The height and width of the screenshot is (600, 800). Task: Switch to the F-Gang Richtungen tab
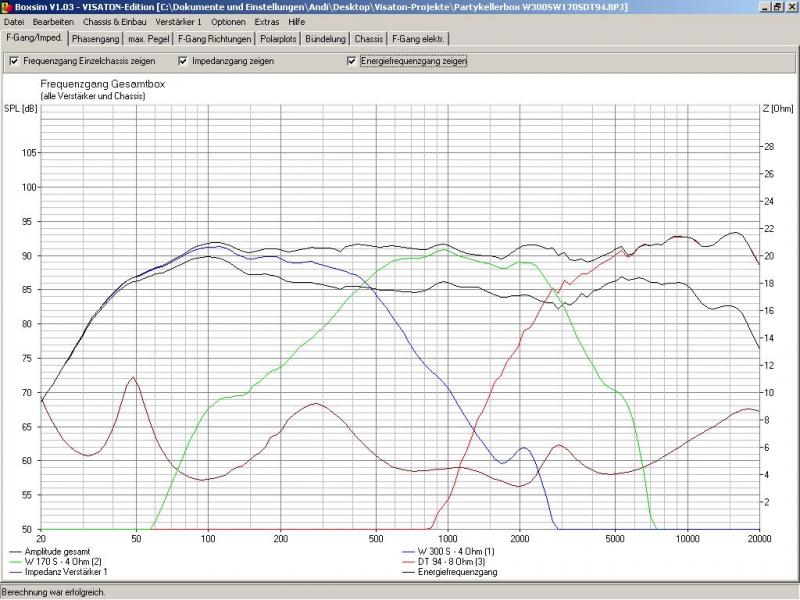[215, 39]
